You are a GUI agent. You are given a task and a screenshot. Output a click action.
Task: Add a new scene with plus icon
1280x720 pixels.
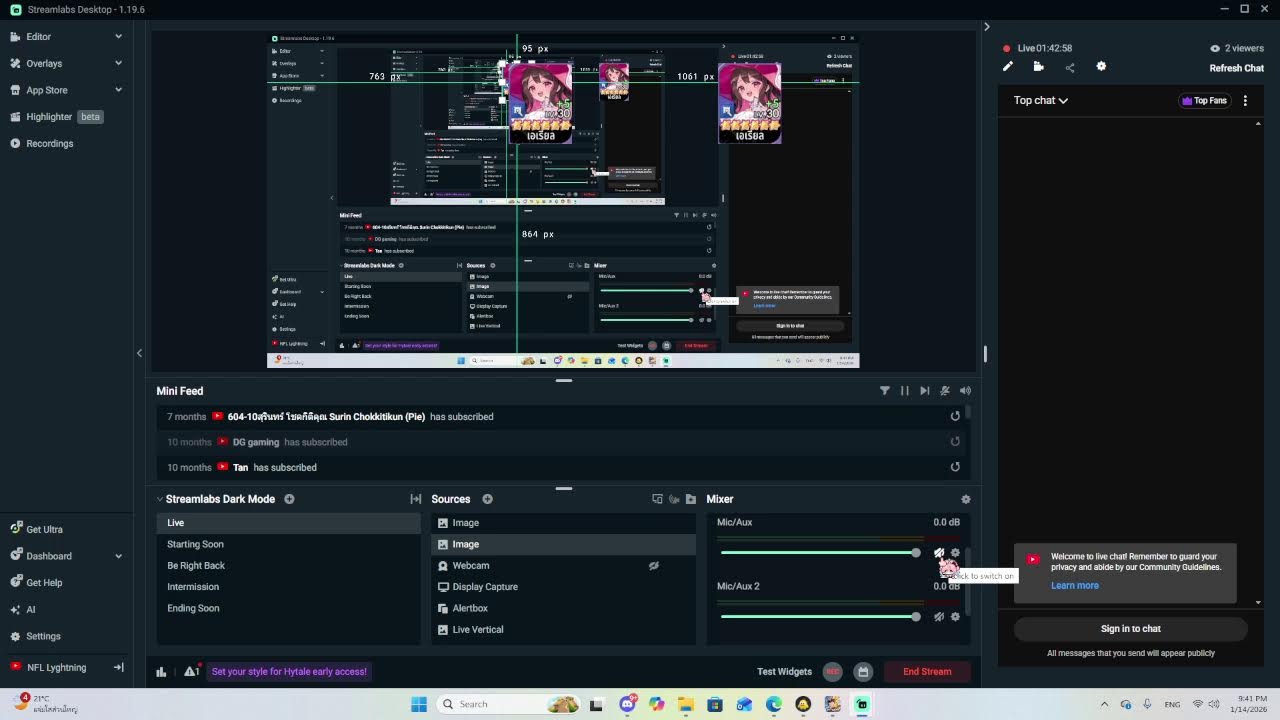(289, 499)
